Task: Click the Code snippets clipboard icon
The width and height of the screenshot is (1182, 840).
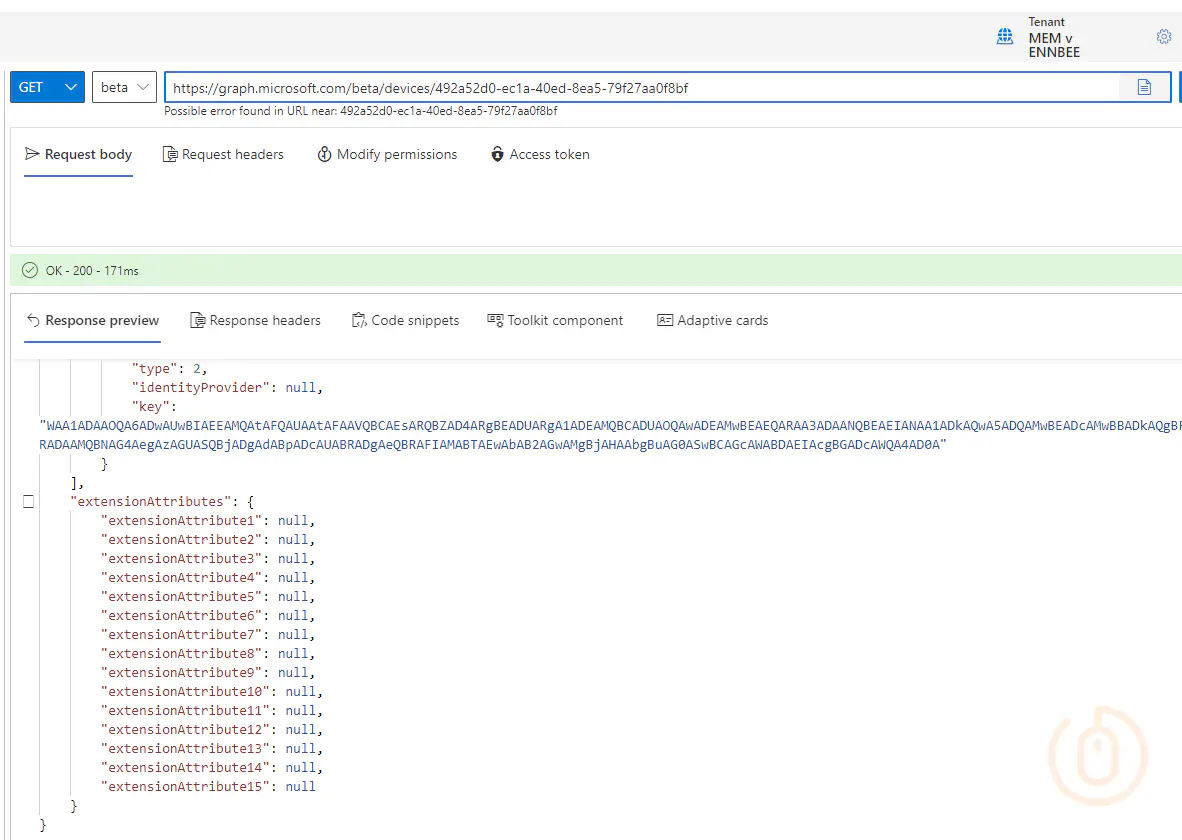Action: [359, 321]
